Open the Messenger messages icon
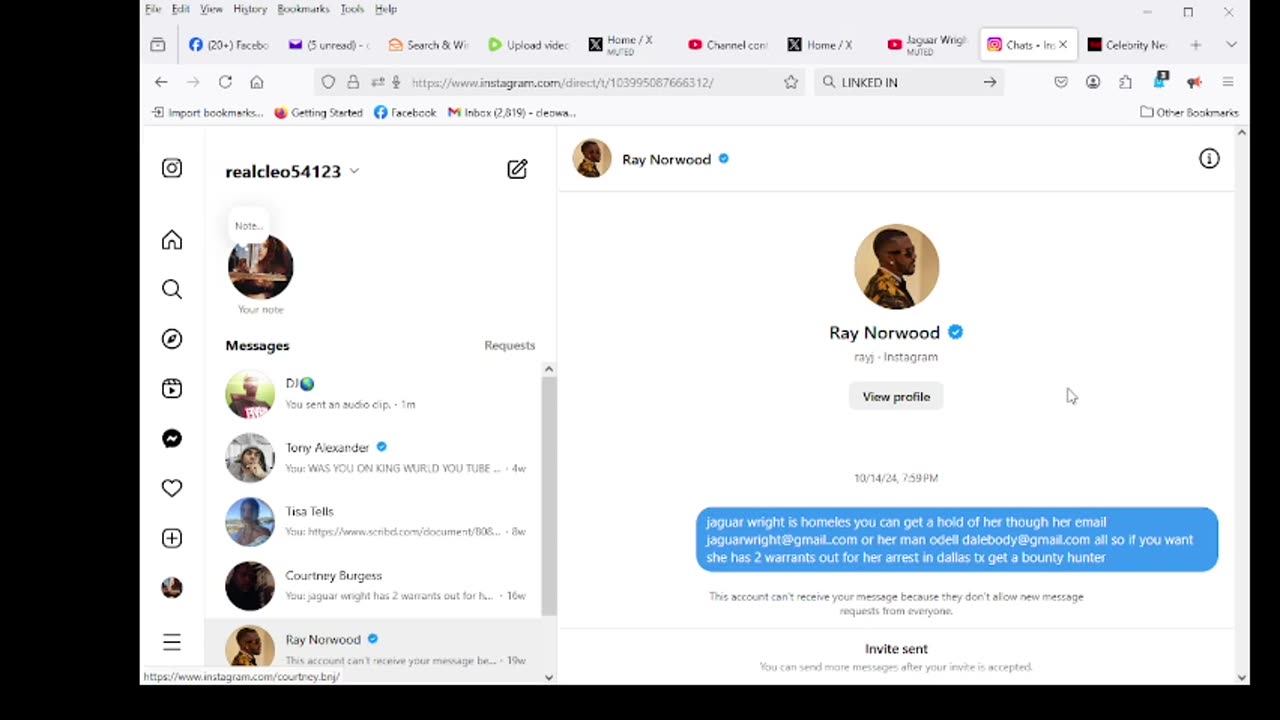 click(x=172, y=439)
